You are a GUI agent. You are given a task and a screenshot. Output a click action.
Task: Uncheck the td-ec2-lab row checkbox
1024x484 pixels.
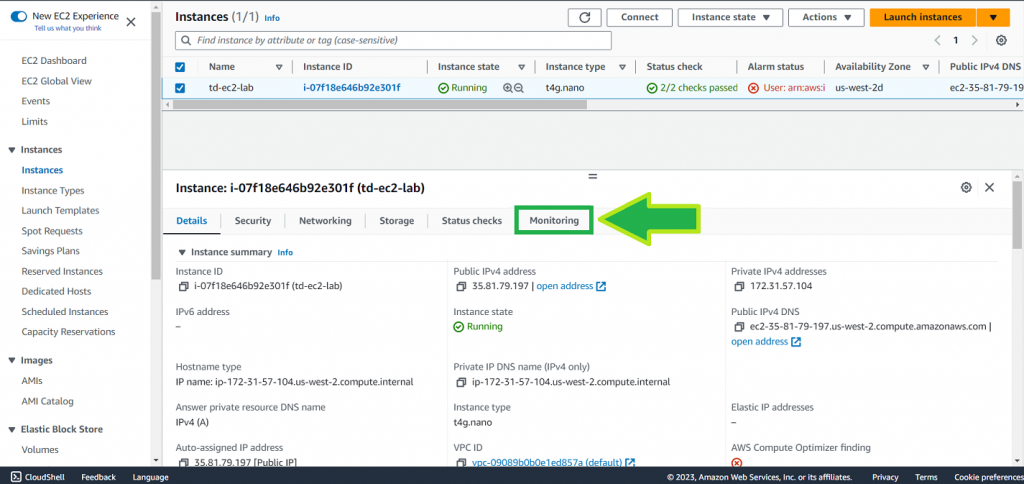(180, 88)
